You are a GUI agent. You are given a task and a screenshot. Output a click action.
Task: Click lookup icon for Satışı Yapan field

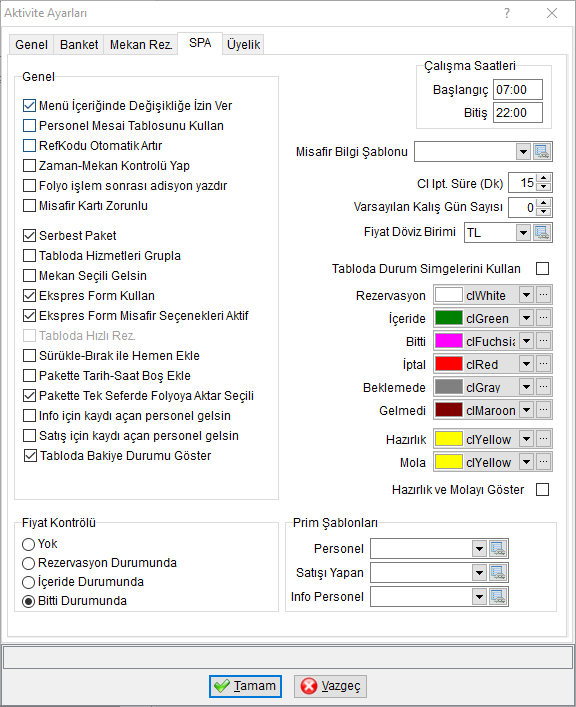click(x=498, y=573)
